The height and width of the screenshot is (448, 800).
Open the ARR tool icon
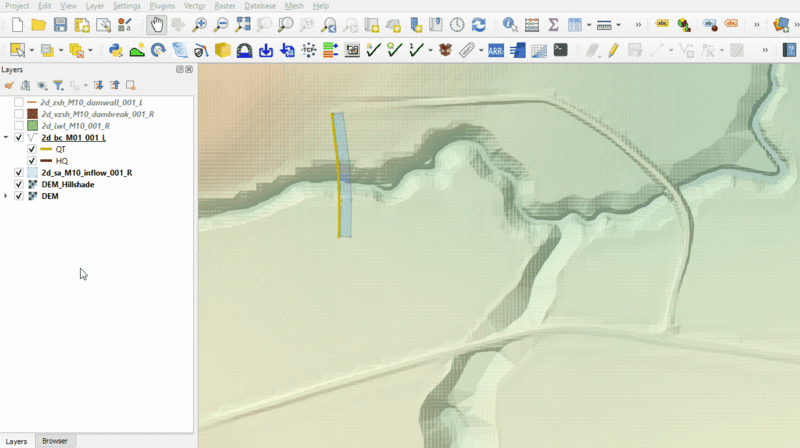495,49
